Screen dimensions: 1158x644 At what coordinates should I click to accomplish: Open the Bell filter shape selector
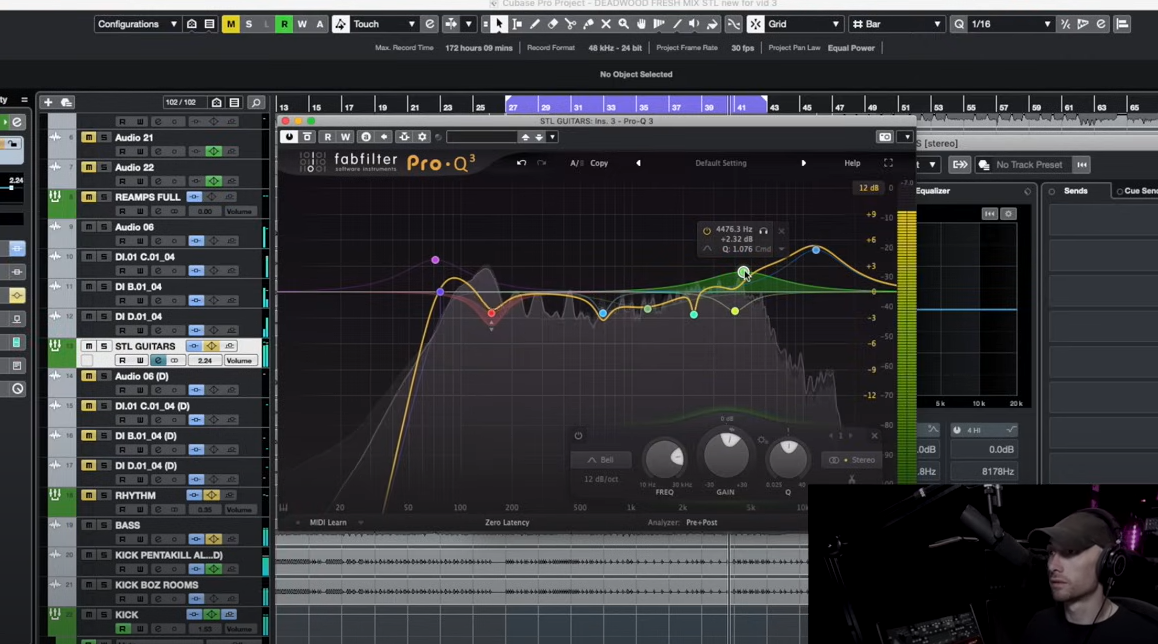point(600,460)
